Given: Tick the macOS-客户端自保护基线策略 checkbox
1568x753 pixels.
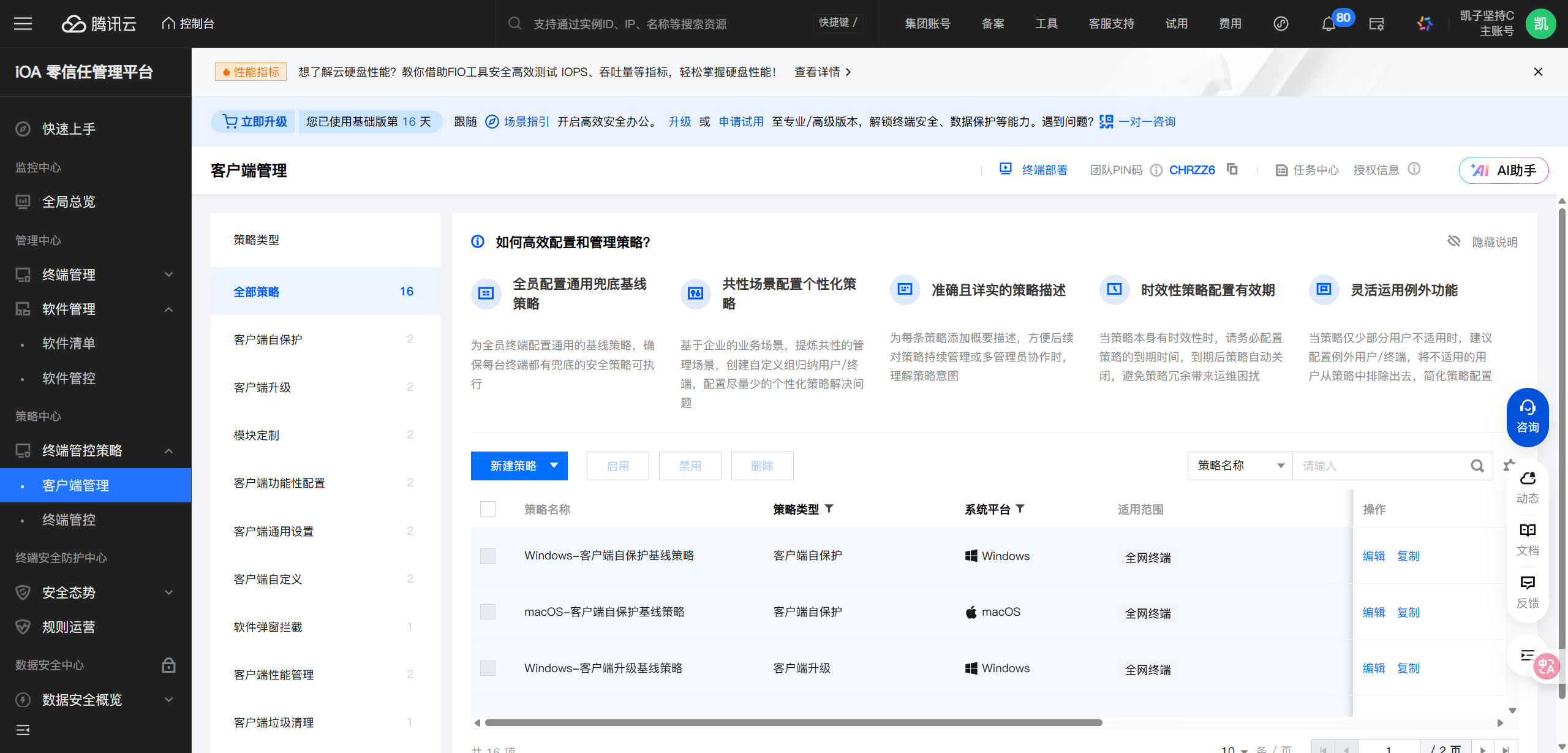Looking at the screenshot, I should coord(488,611).
